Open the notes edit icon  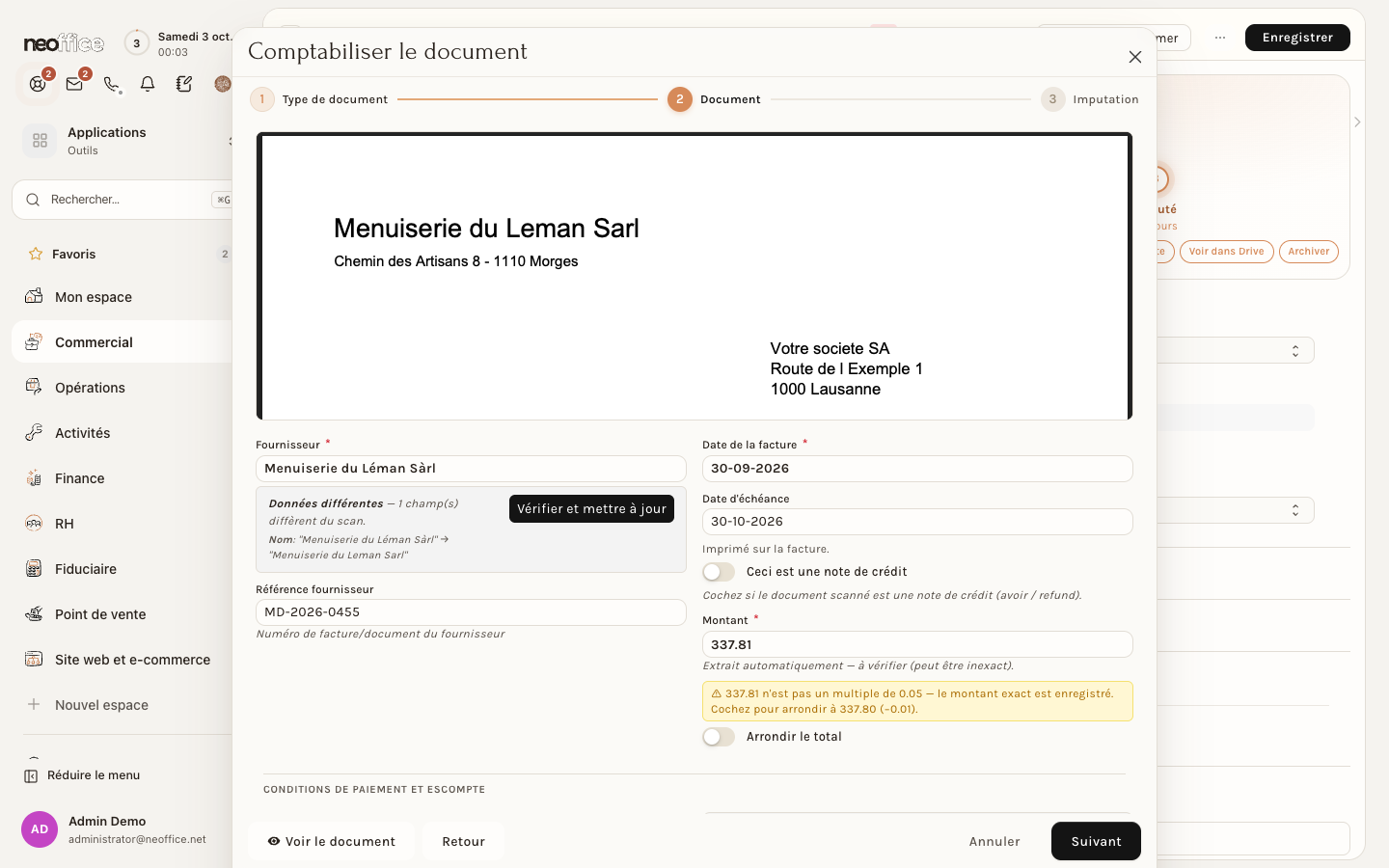(184, 84)
